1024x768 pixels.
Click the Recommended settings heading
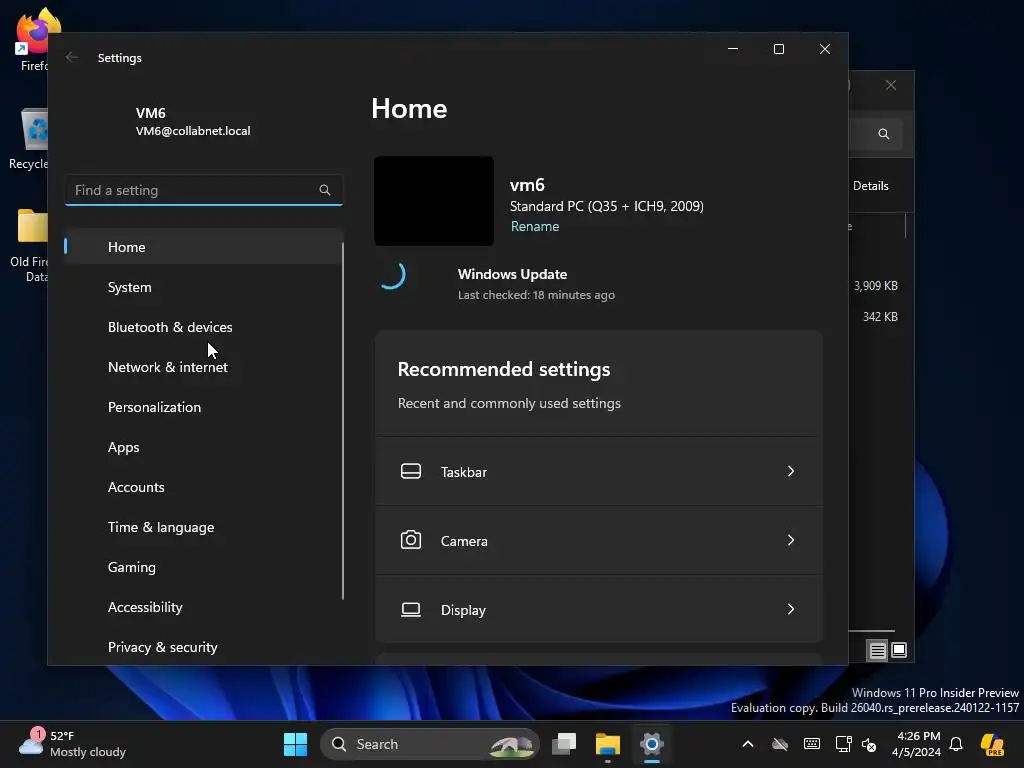(504, 370)
